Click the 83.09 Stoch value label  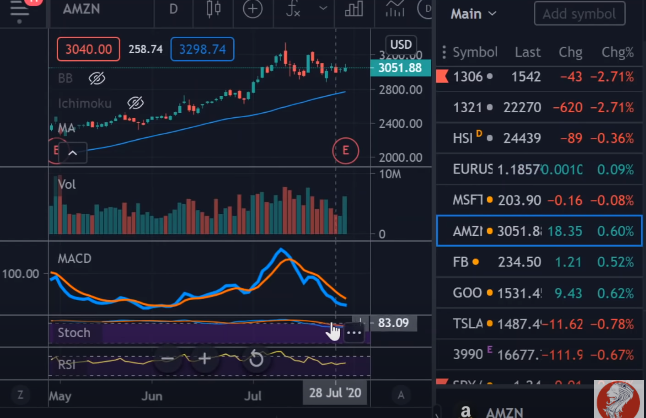tap(393, 323)
